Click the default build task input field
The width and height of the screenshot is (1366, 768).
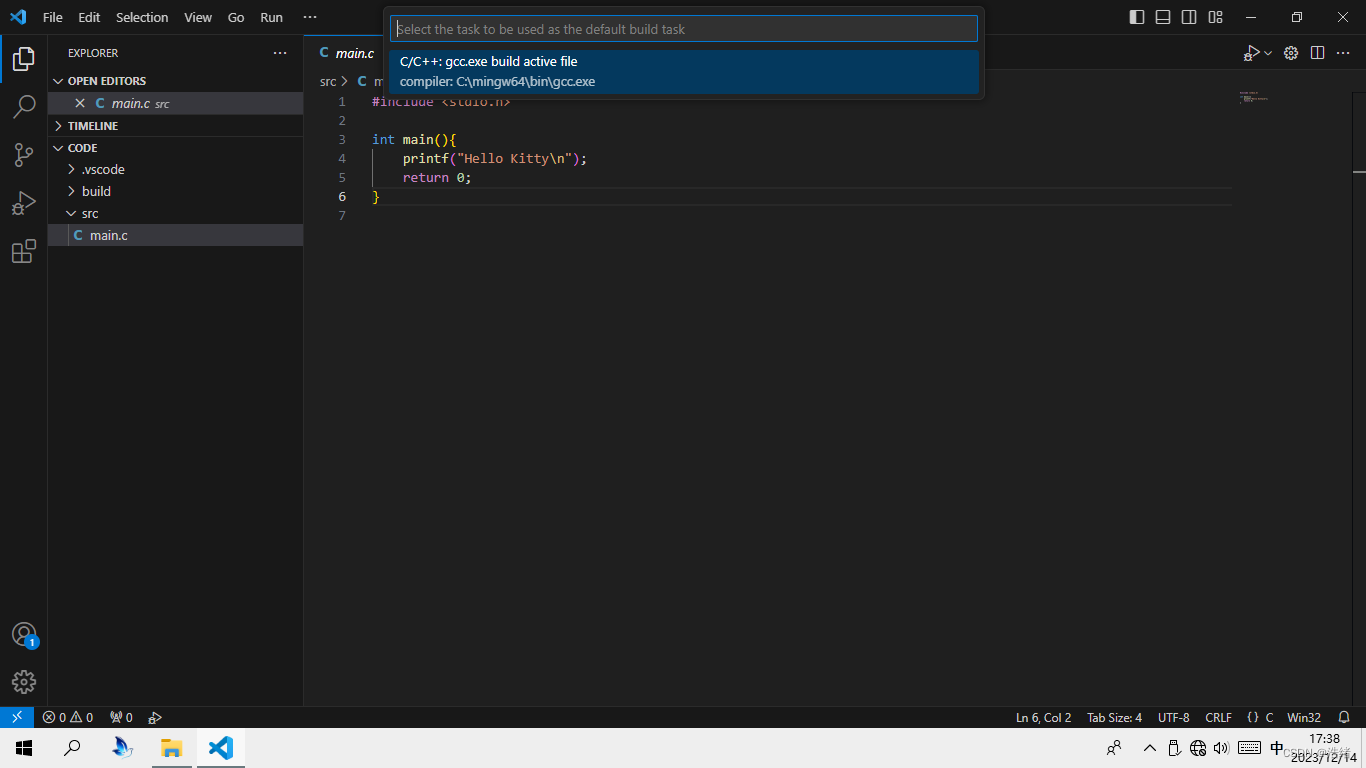point(684,29)
